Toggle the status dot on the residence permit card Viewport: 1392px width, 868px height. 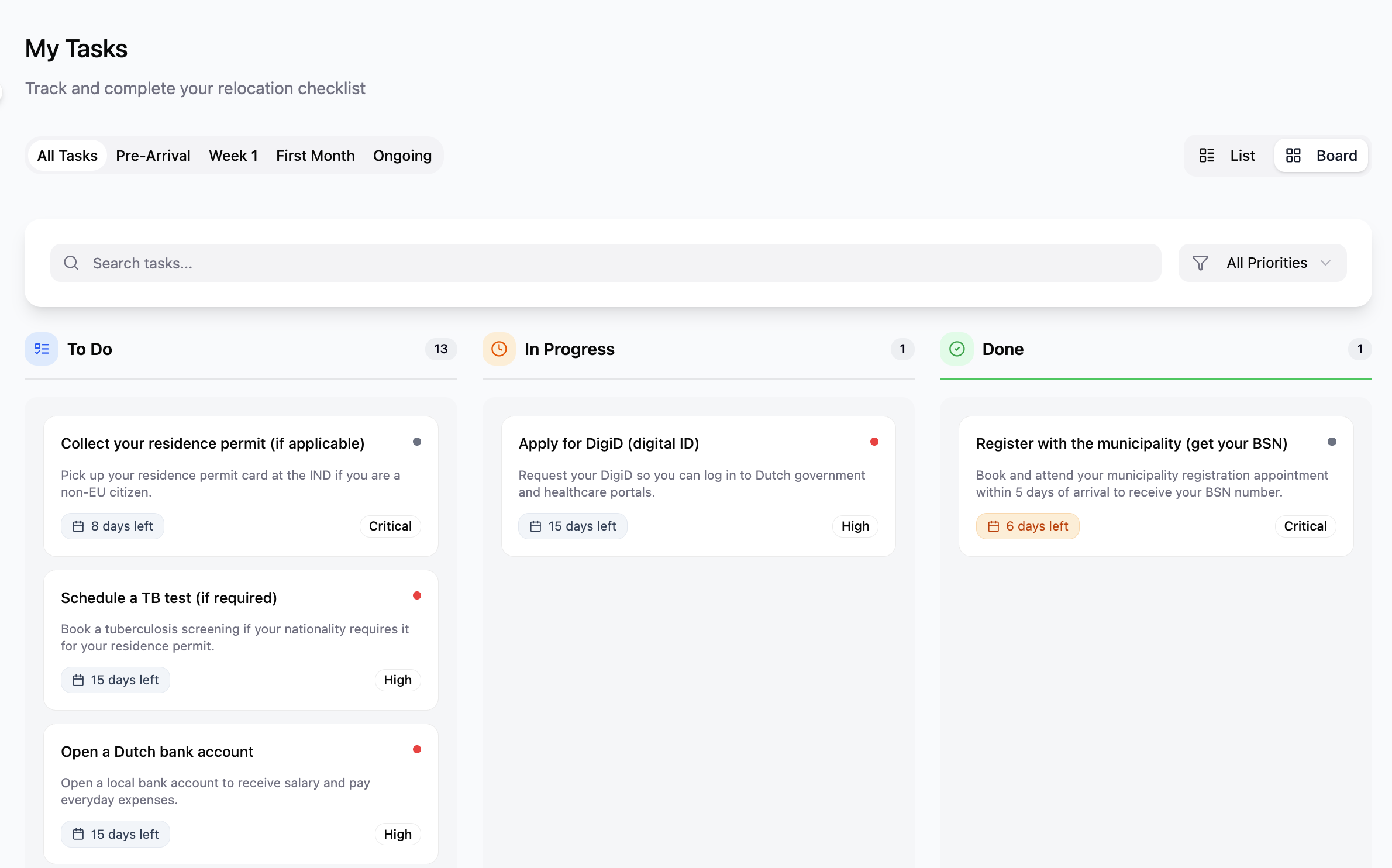417,442
